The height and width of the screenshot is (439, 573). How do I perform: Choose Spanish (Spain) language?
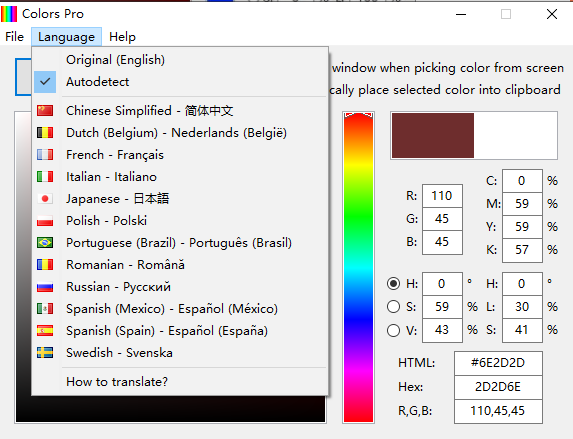(x=180, y=331)
